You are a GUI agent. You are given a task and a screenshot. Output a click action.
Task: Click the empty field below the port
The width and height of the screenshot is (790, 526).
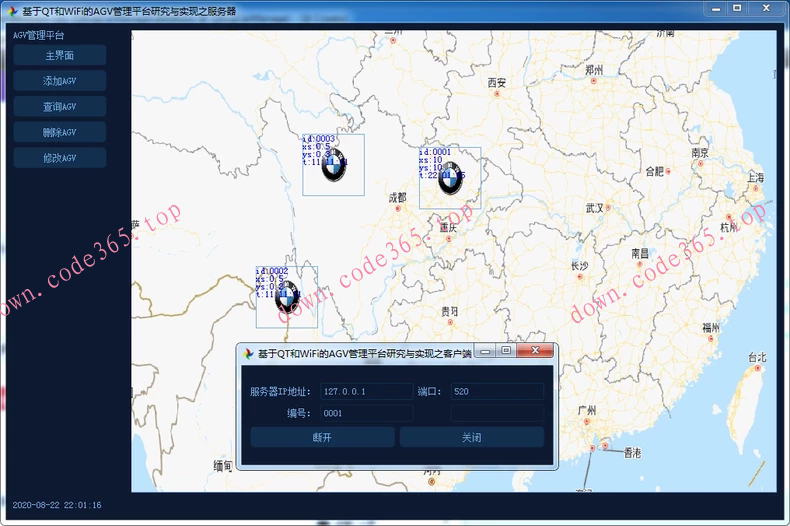(497, 413)
